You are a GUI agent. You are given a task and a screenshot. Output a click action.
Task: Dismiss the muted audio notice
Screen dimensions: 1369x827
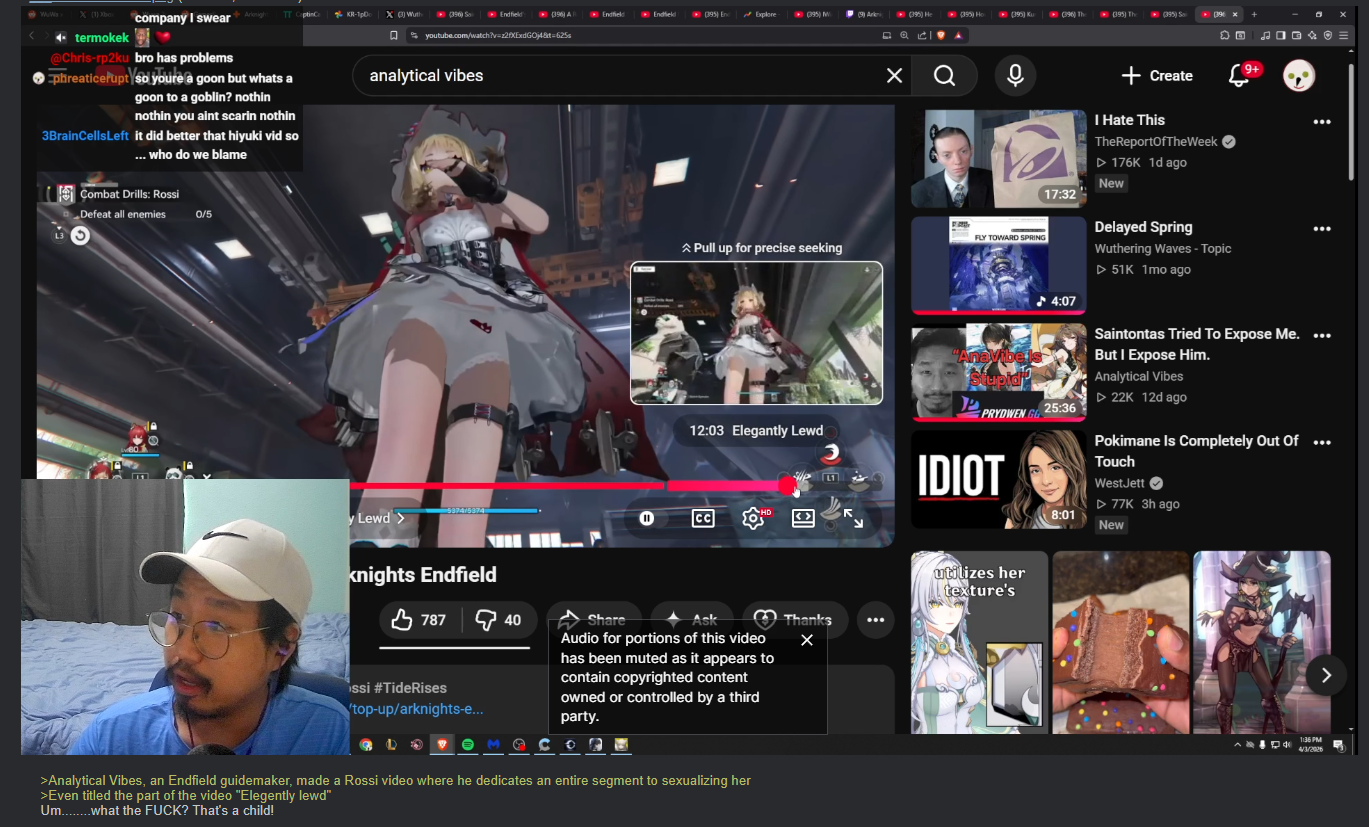point(807,640)
